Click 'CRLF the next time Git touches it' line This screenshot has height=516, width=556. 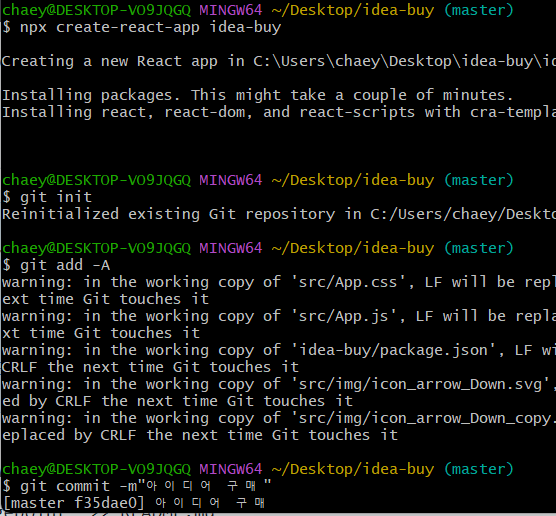150,367
